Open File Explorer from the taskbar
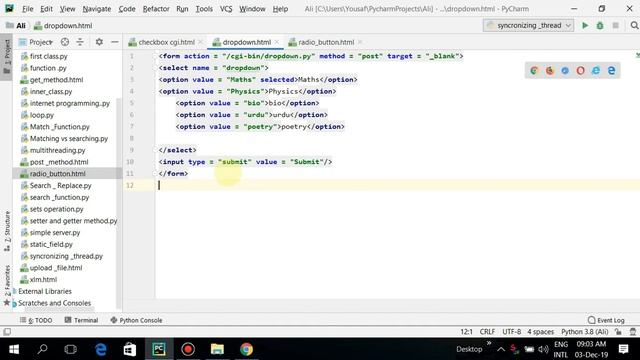 pos(217,349)
